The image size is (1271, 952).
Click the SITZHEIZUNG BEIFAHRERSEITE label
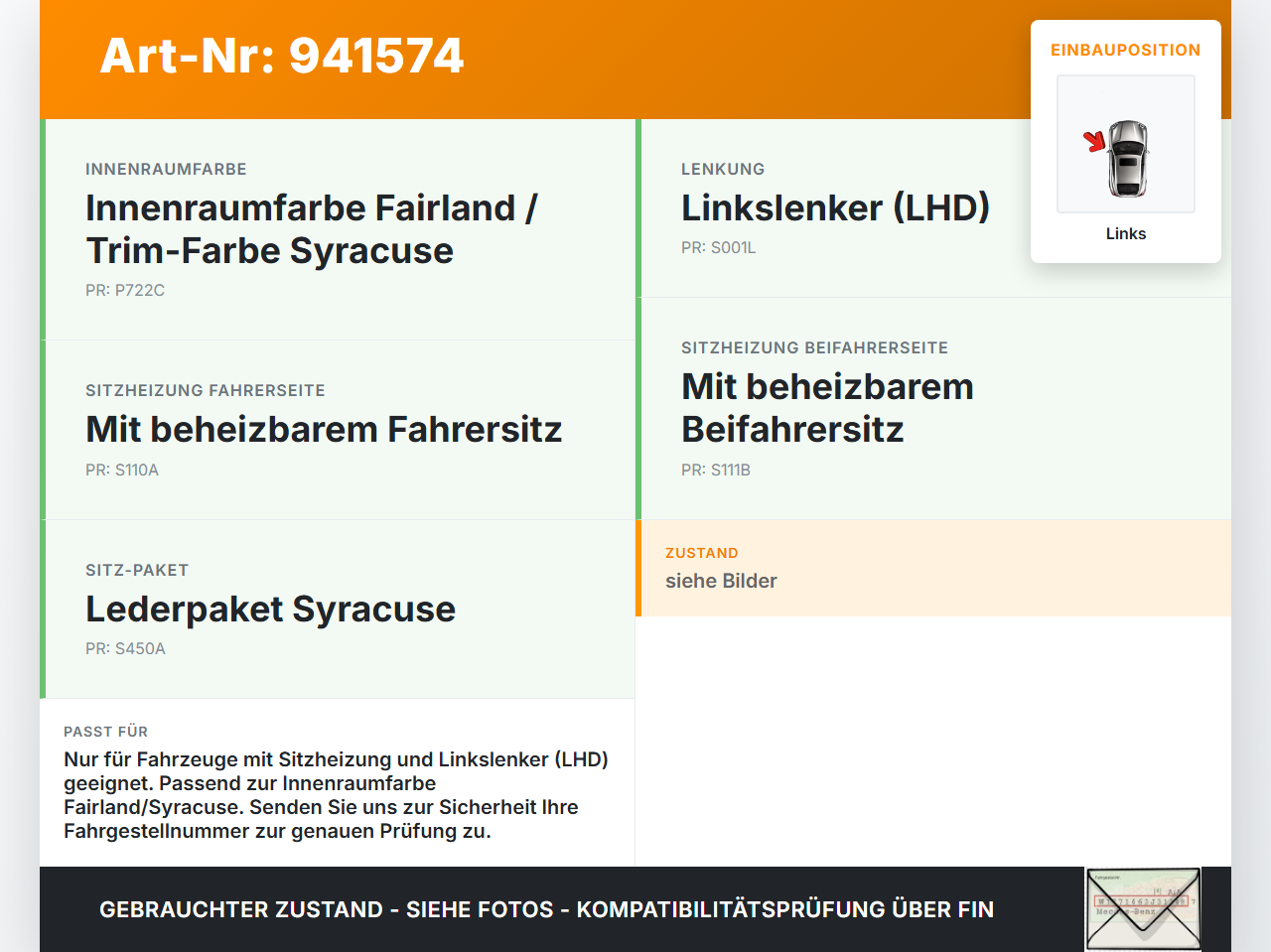814,348
